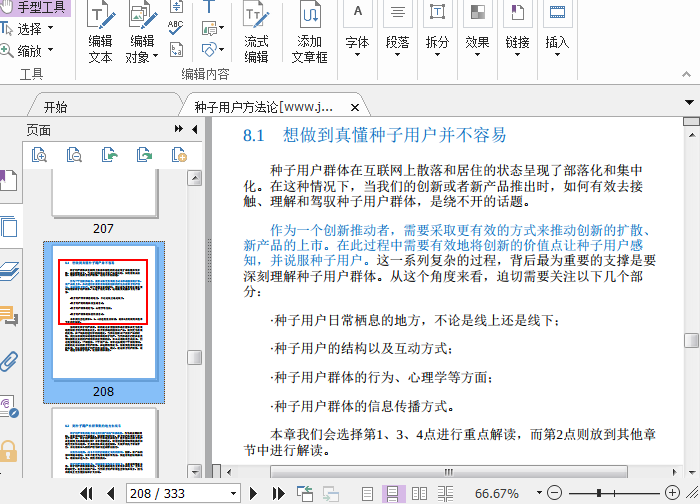The image size is (700, 504).
Task: Click the split window handle above scrollbar
Action: (691, 121)
